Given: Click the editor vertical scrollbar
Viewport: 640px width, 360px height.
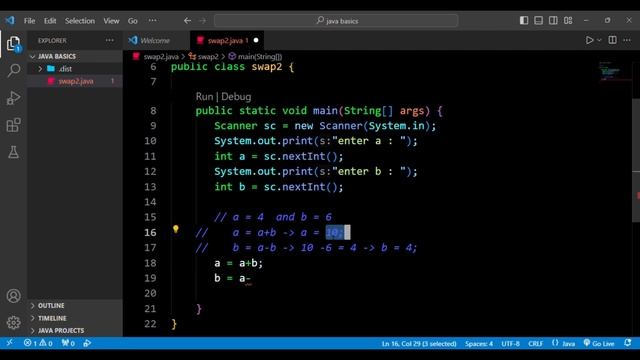Looking at the screenshot, I should 636,160.
